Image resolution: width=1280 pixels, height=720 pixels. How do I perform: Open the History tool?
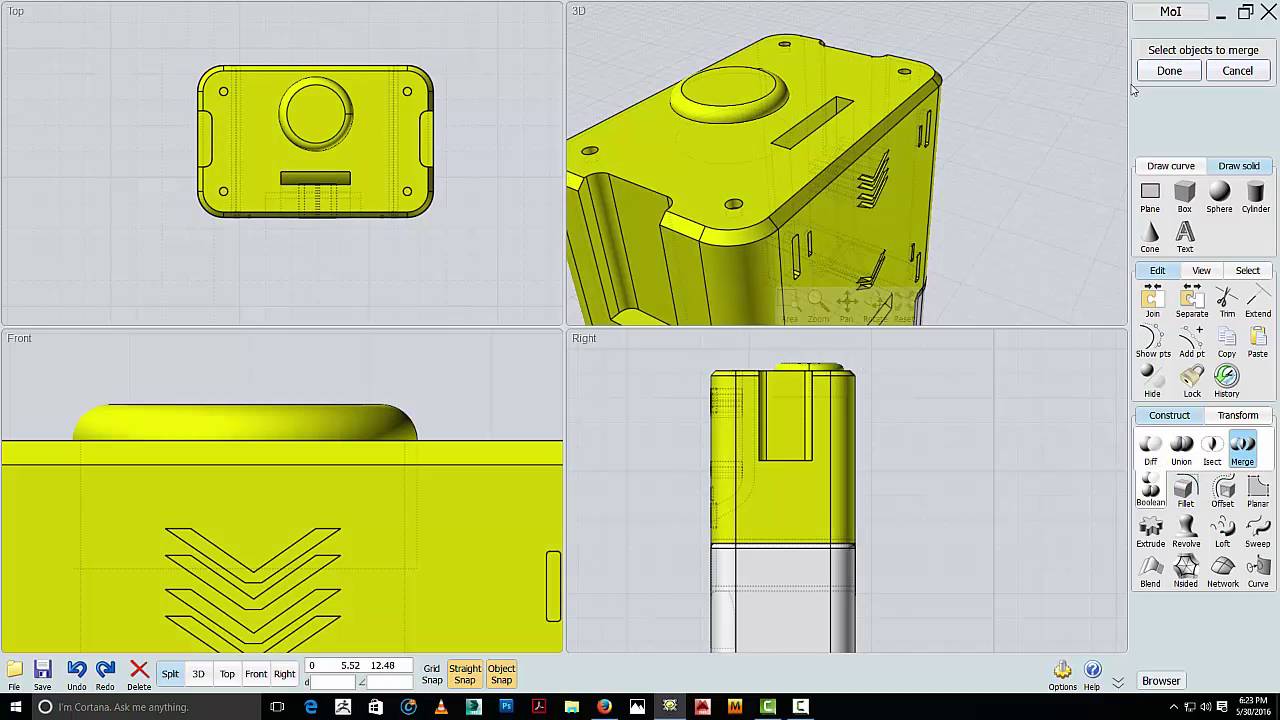click(x=1227, y=381)
